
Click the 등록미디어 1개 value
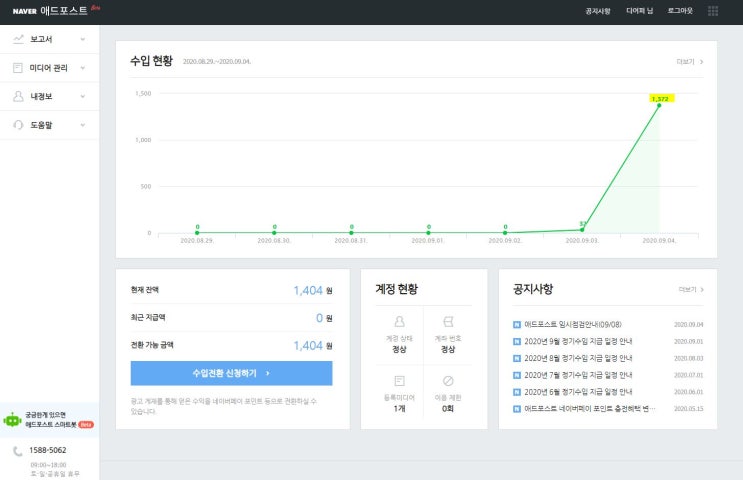399,408
